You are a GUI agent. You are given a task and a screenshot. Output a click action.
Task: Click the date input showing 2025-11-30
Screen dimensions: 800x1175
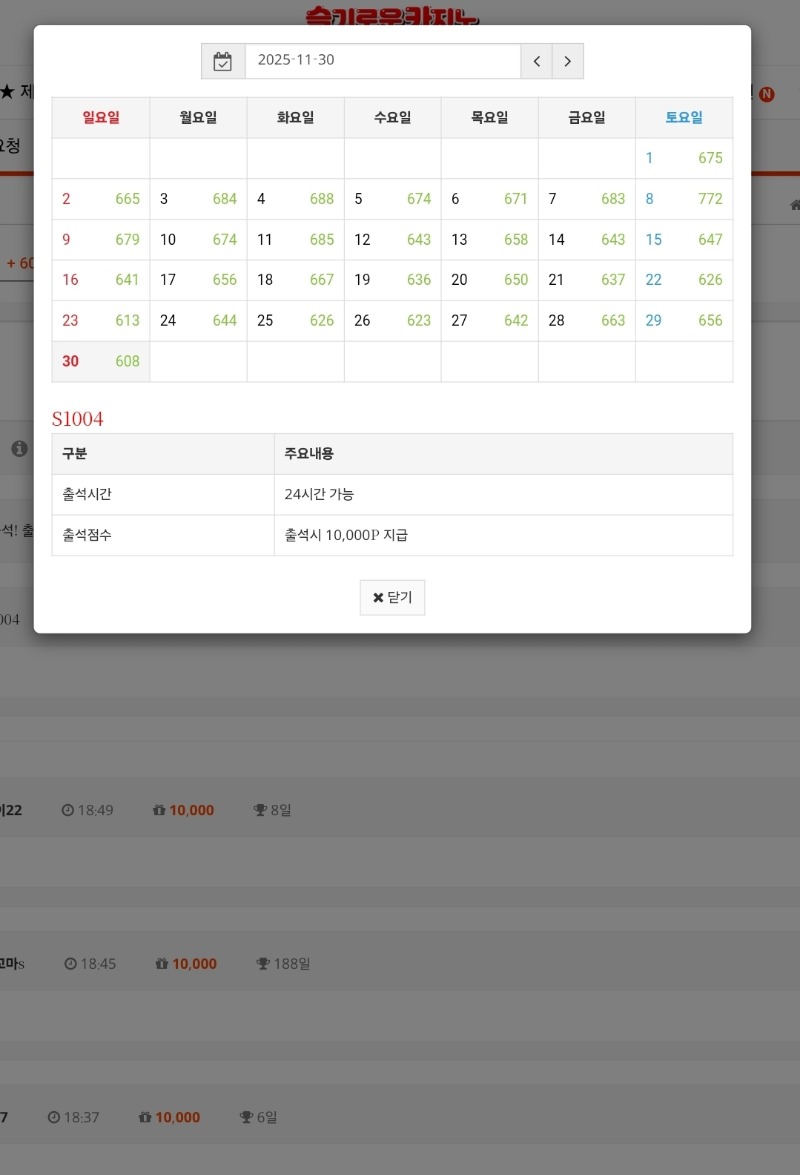click(x=383, y=61)
